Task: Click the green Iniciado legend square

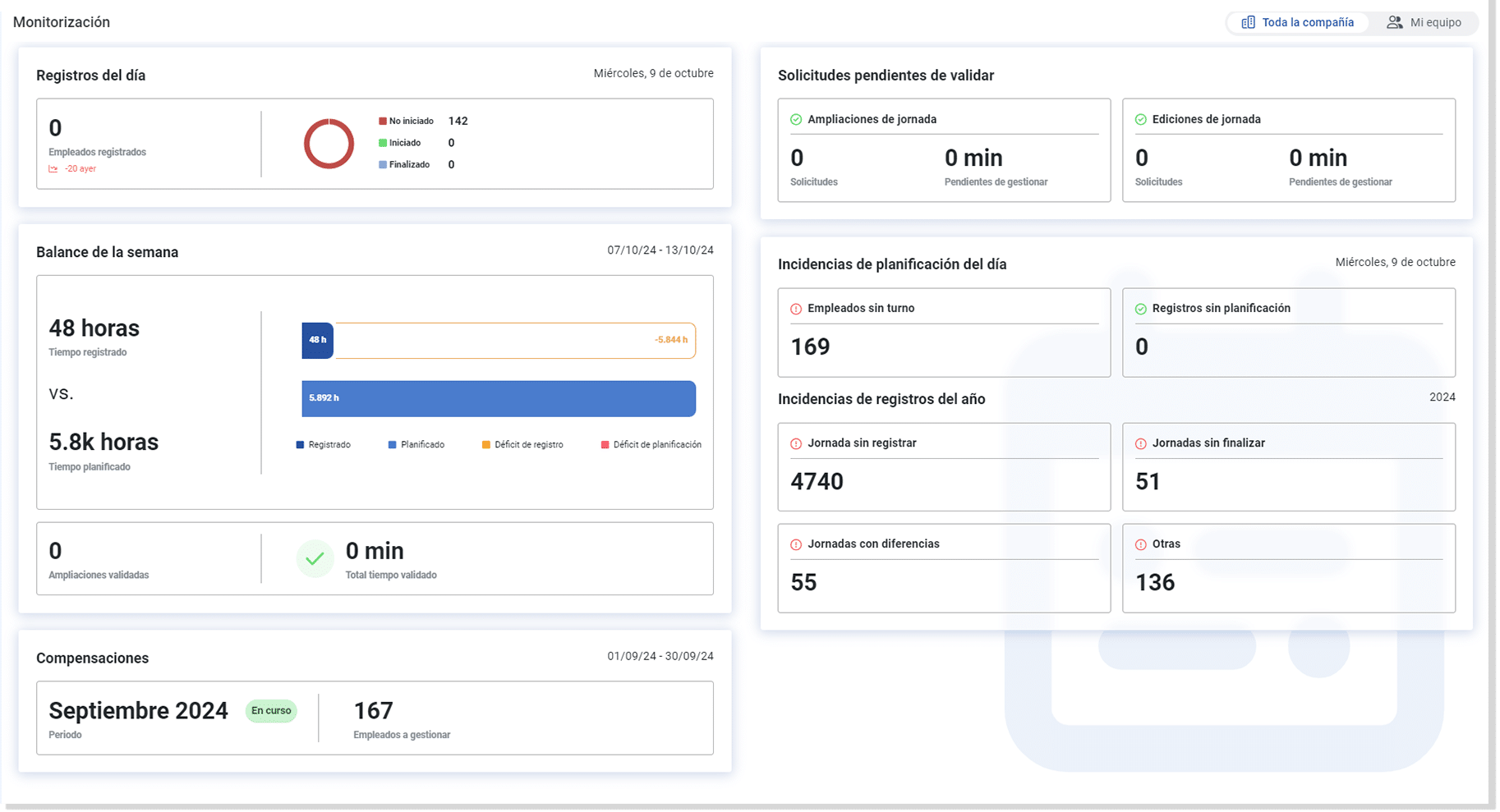Action: coord(382,143)
